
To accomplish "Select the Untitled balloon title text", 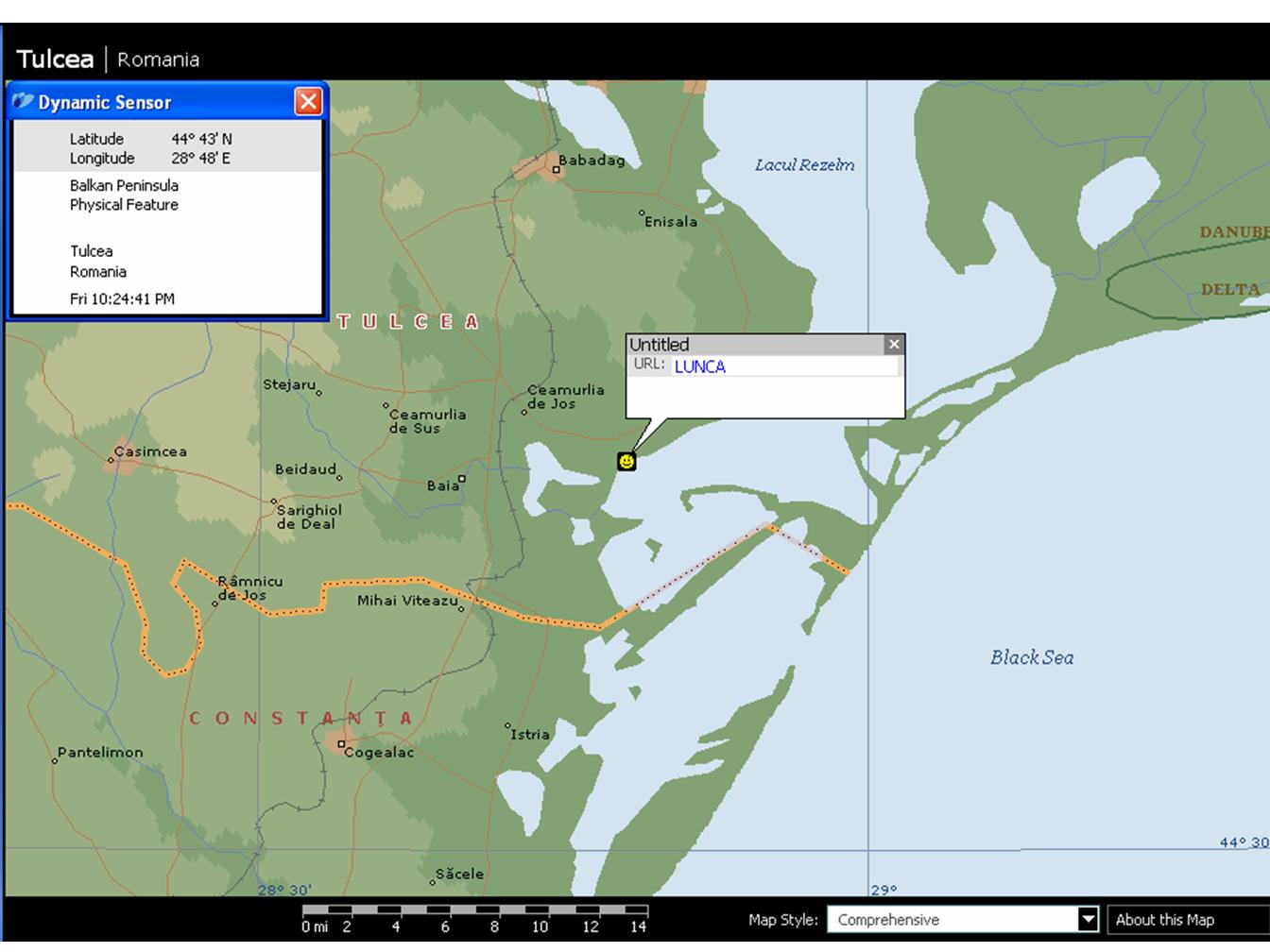I will click(659, 345).
